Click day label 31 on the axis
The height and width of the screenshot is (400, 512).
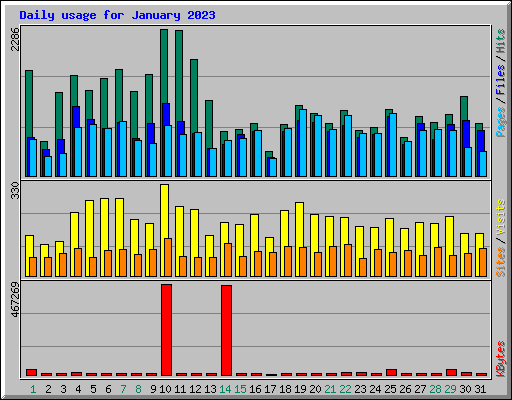pyautogui.click(x=480, y=389)
